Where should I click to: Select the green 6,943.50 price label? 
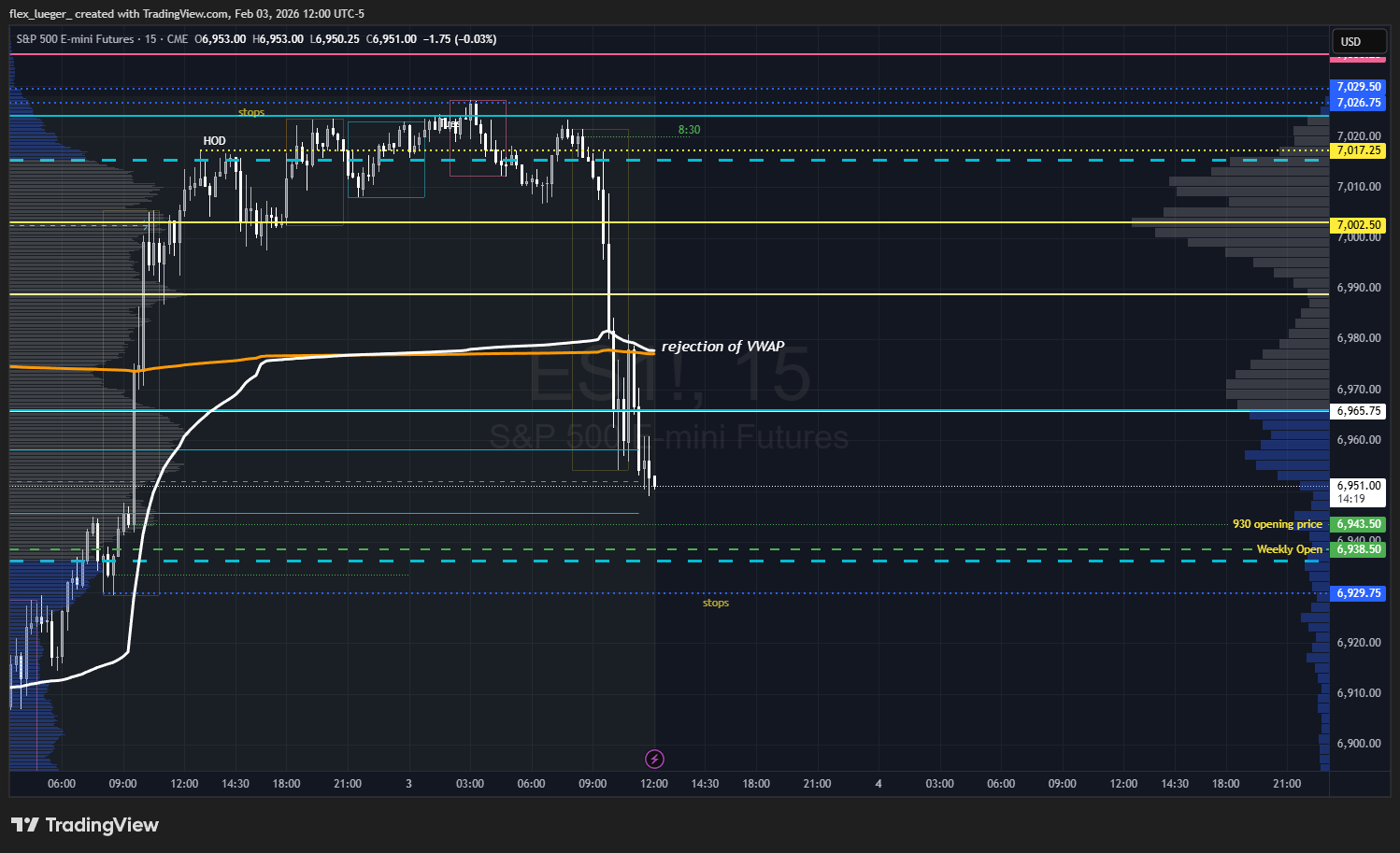(x=1358, y=524)
